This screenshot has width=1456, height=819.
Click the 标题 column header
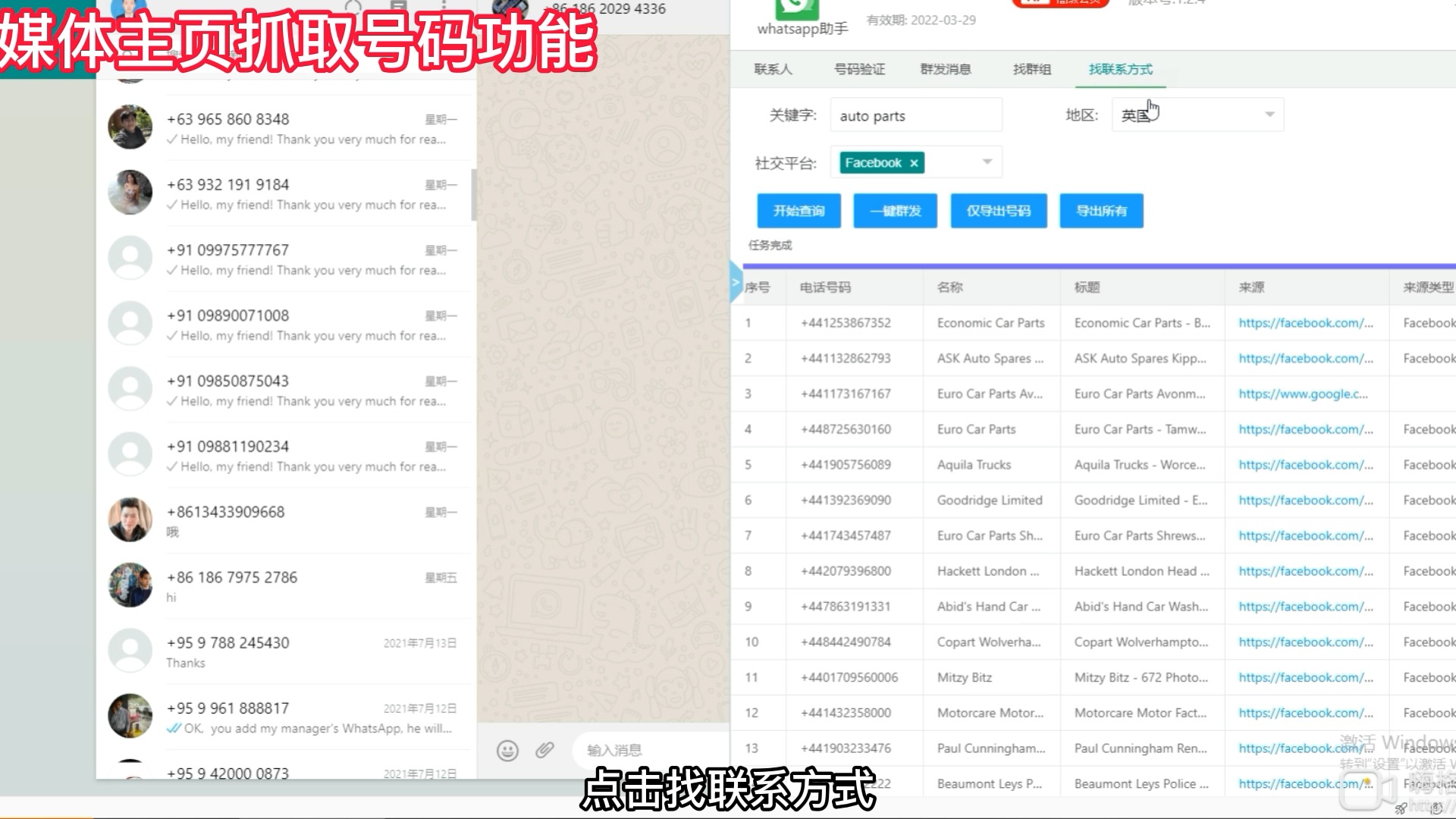coord(1087,287)
